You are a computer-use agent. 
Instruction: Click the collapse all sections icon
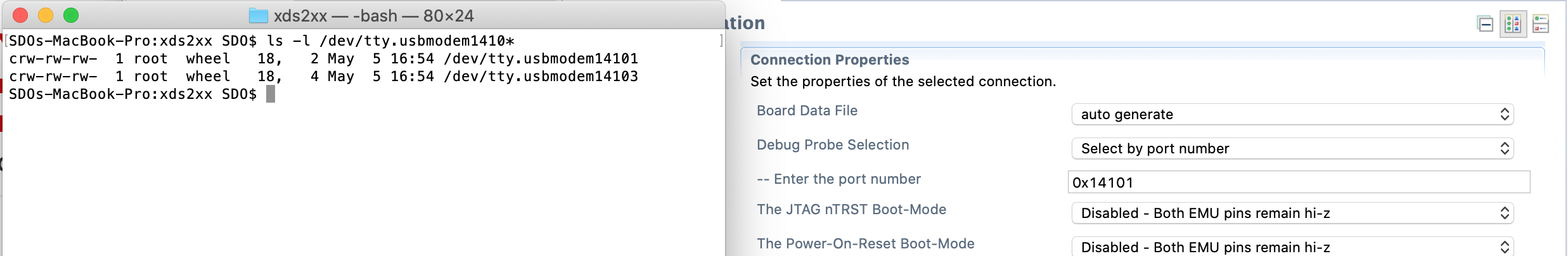[1485, 25]
